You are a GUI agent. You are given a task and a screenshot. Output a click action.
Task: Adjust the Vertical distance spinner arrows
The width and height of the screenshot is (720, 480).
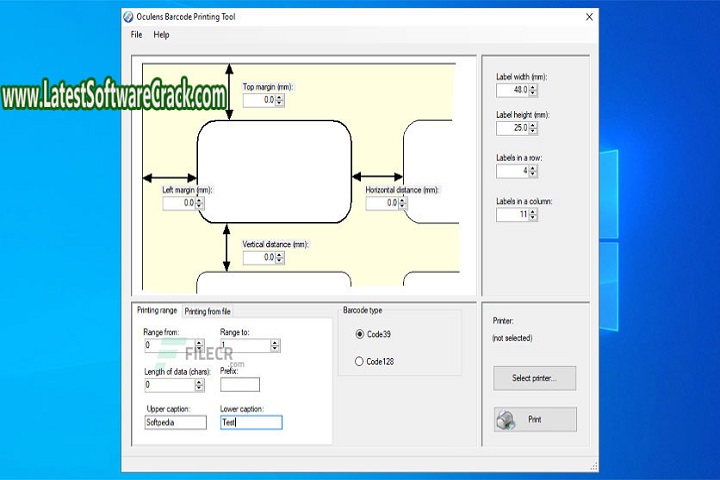point(280,258)
